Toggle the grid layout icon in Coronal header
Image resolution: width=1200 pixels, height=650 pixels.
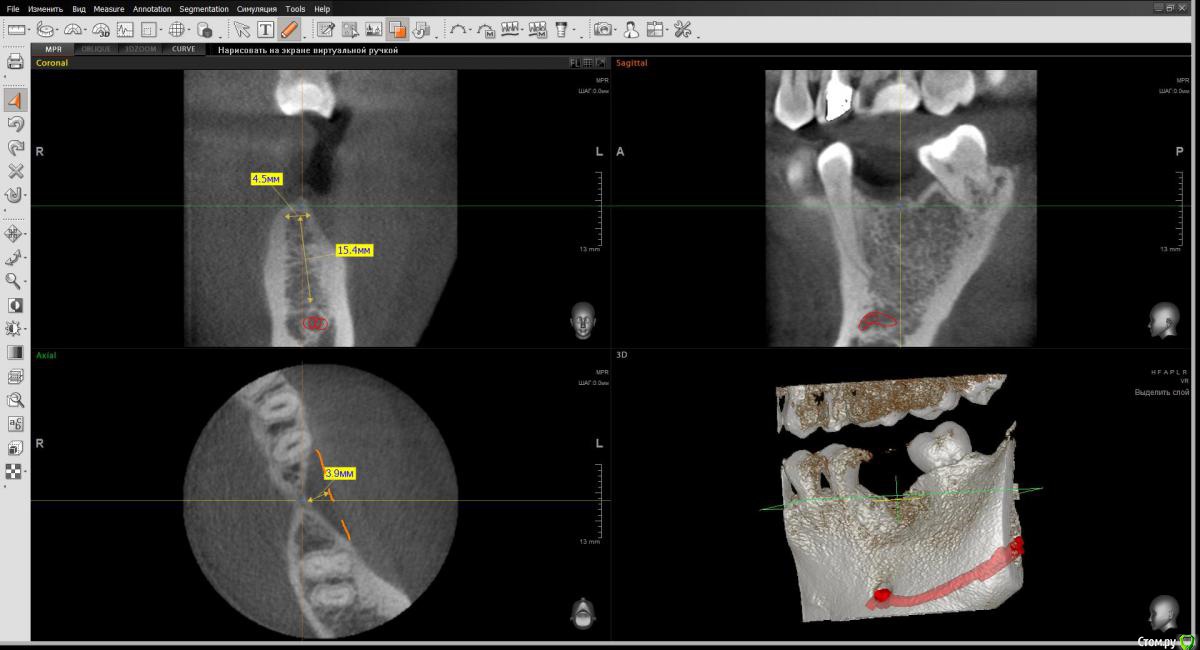(588, 63)
